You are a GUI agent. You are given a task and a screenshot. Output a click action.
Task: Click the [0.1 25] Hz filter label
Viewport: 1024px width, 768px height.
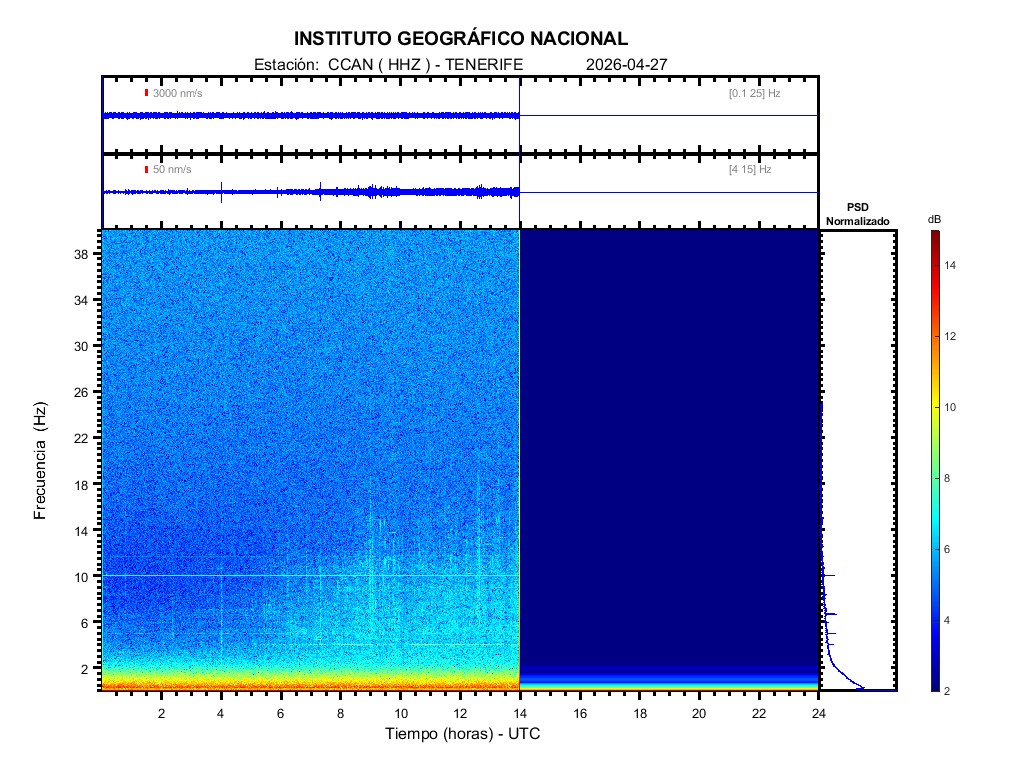(x=754, y=93)
